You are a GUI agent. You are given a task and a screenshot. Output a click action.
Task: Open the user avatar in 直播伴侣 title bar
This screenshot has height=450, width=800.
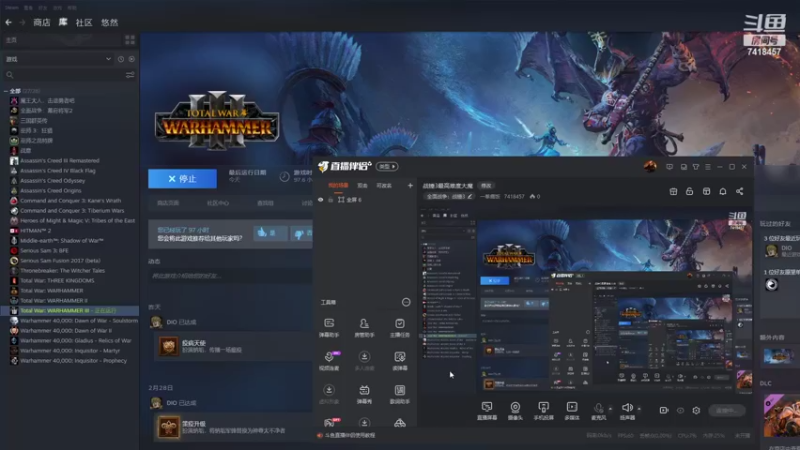[650, 166]
